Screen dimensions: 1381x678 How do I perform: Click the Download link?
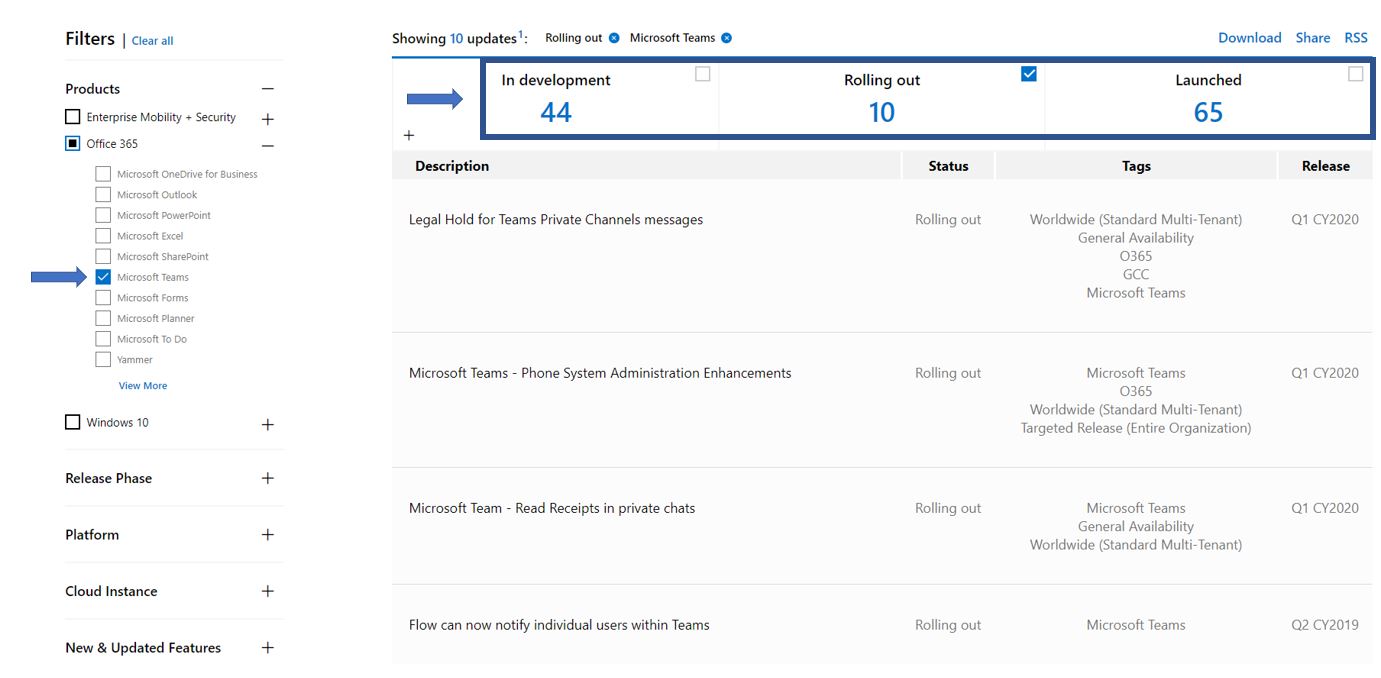point(1249,38)
